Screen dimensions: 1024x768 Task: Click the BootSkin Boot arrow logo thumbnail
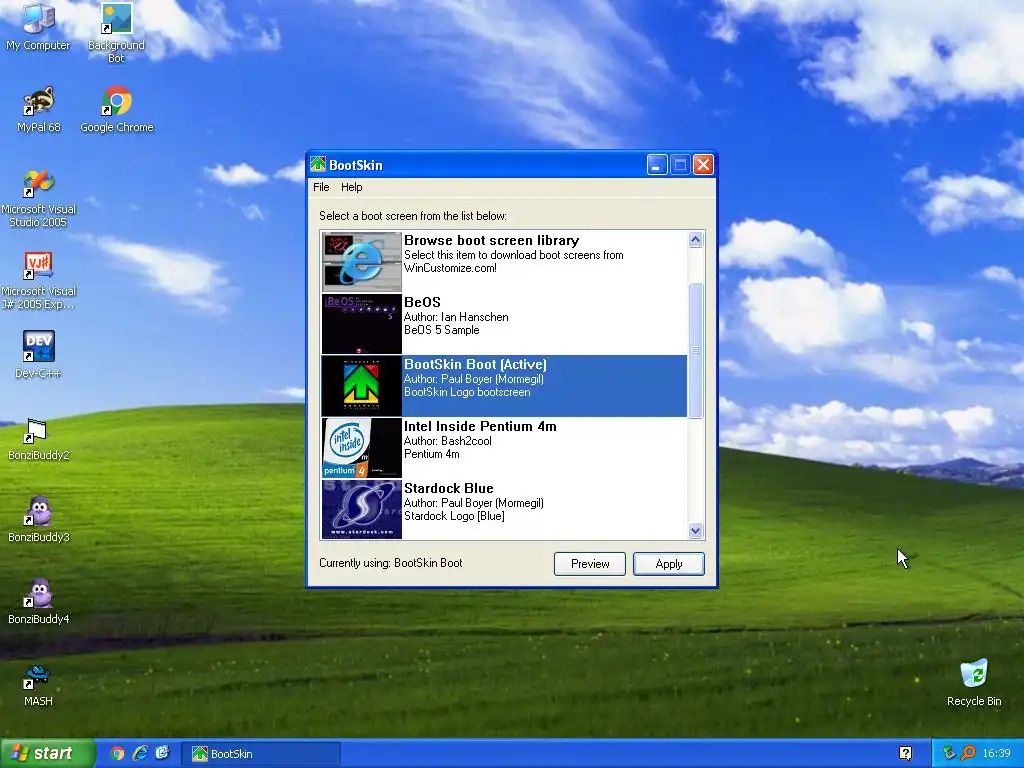pos(362,385)
